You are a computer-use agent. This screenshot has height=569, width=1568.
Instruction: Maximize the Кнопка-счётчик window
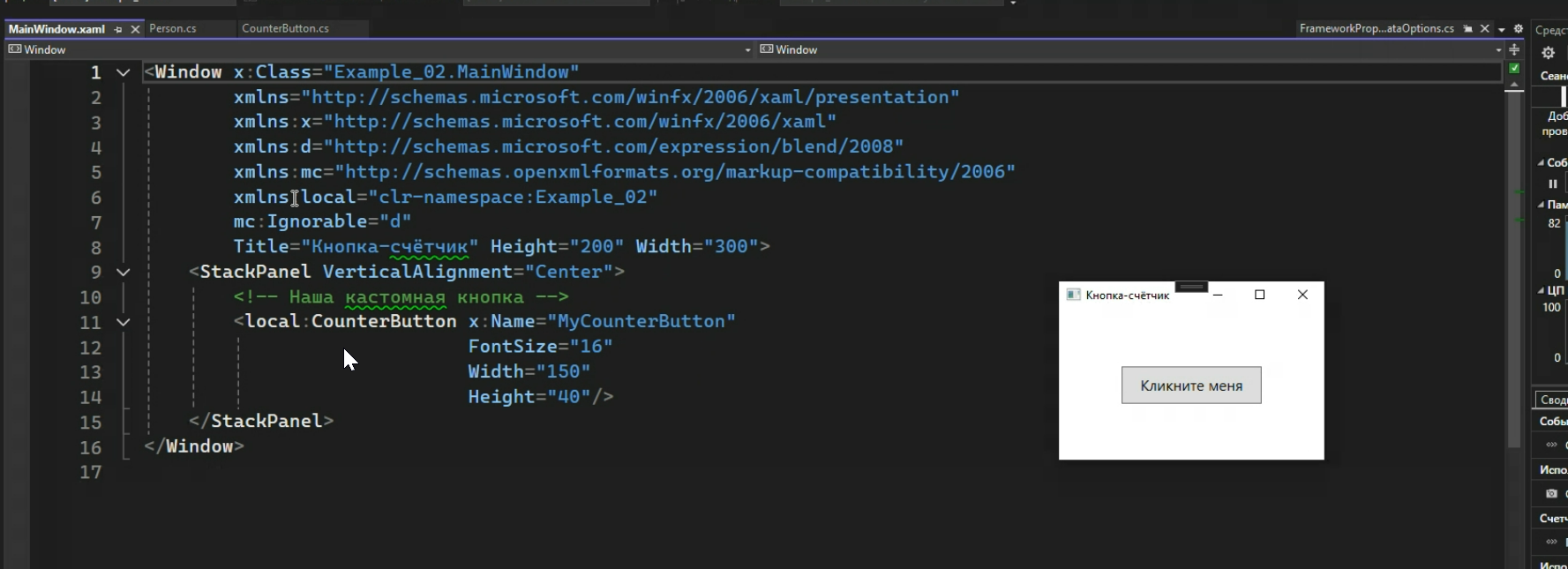click(1260, 295)
